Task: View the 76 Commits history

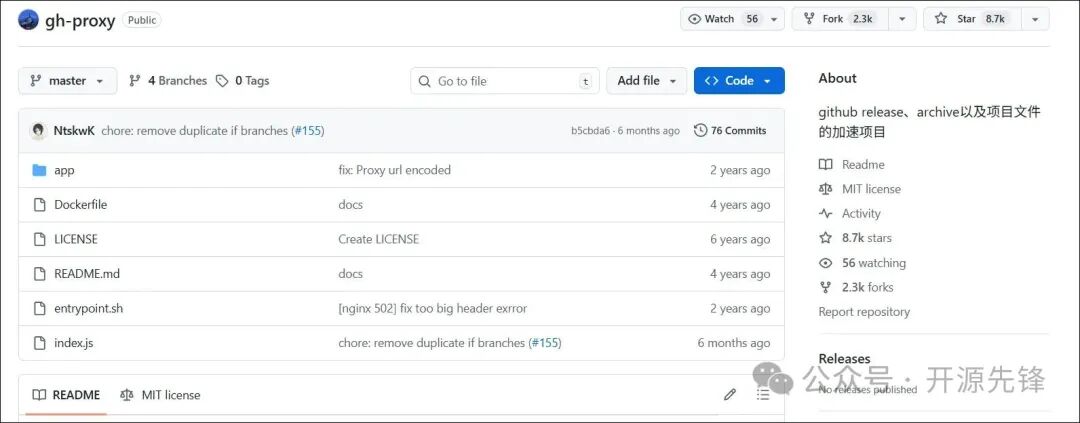Action: 730,130
